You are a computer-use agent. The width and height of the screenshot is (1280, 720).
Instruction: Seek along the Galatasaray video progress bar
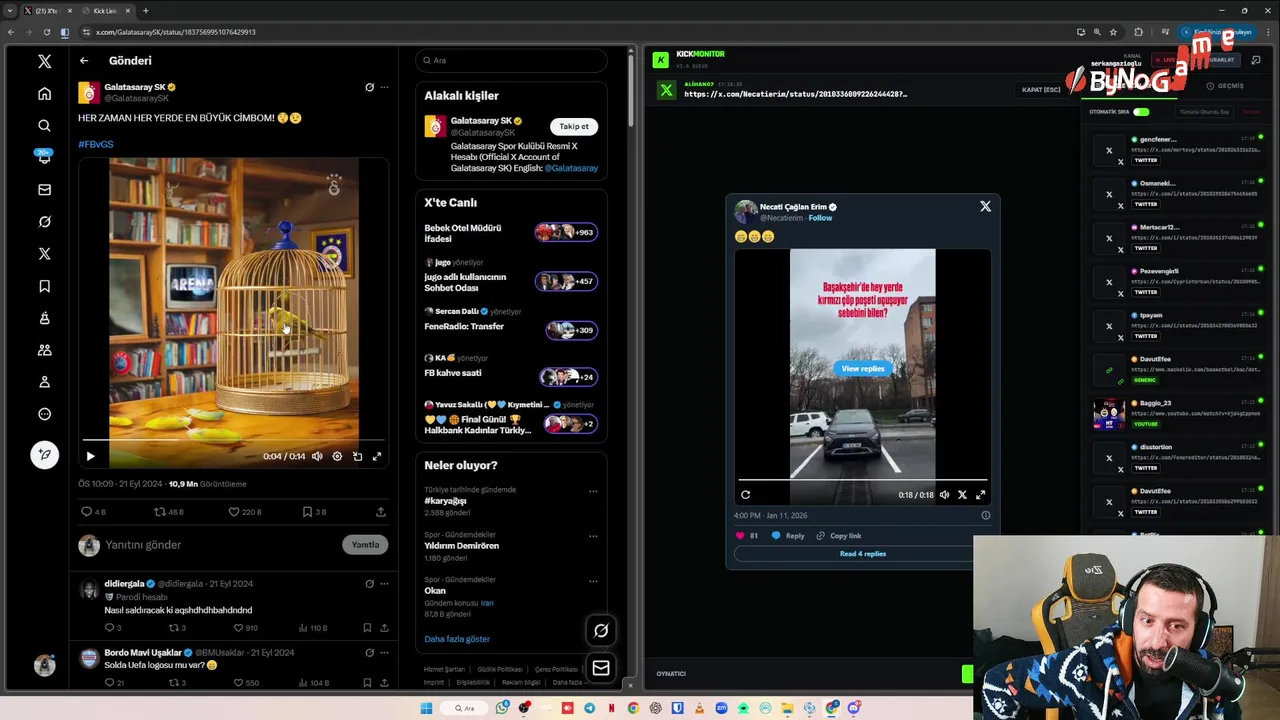click(233, 440)
